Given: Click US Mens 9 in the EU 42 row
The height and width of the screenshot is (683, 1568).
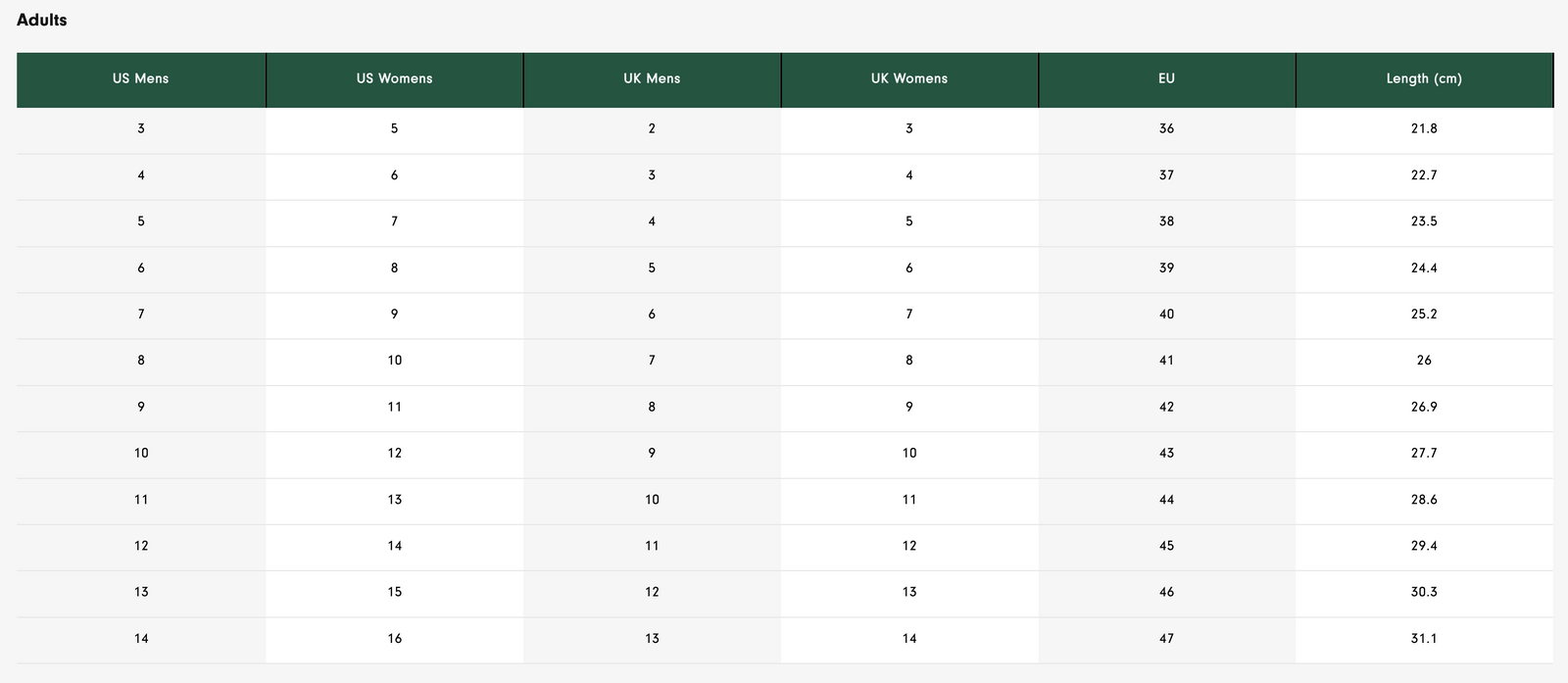Looking at the screenshot, I should [x=141, y=407].
